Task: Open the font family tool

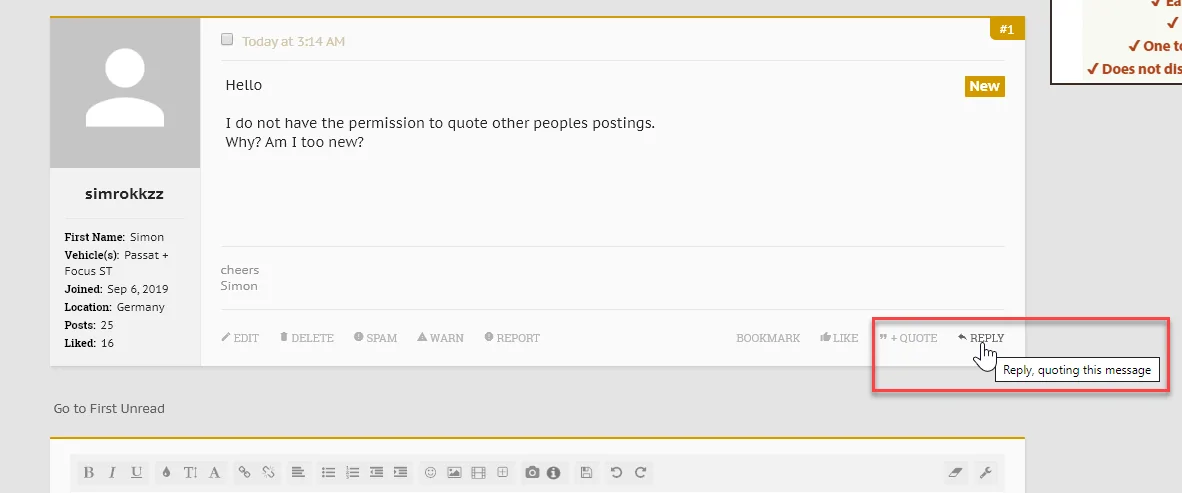Action: pyautogui.click(x=214, y=473)
